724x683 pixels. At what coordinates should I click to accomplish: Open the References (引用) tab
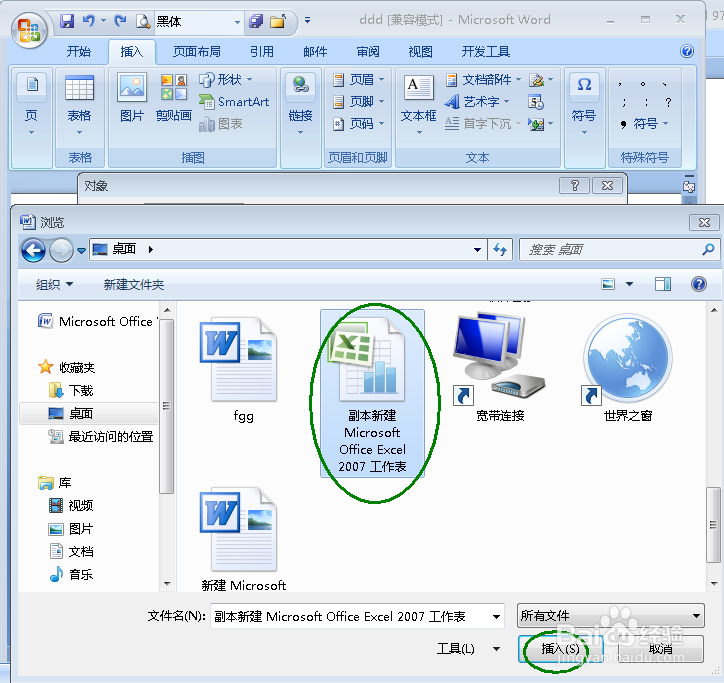262,52
